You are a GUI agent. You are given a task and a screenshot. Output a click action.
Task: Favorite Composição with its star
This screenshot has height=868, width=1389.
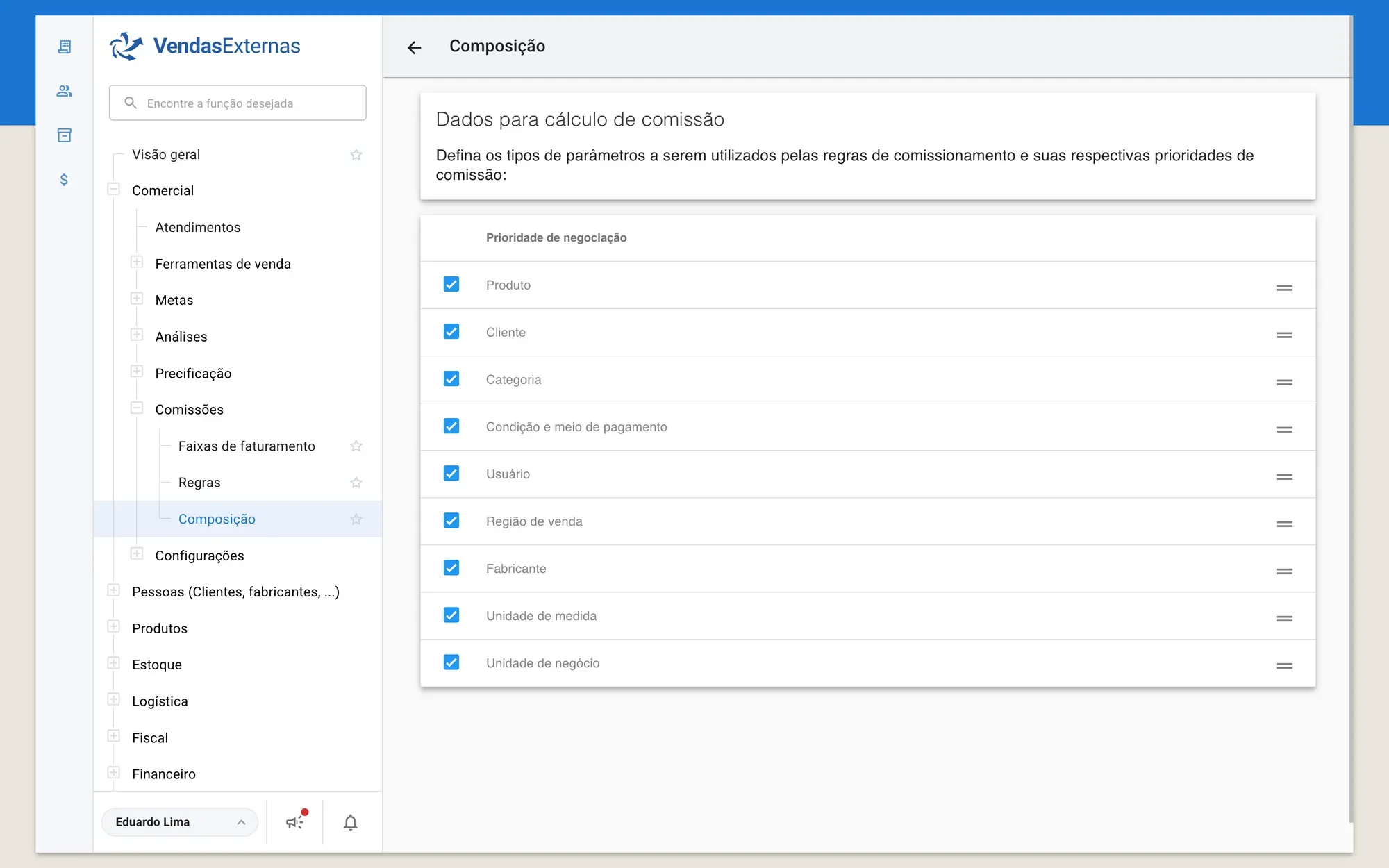coord(356,519)
